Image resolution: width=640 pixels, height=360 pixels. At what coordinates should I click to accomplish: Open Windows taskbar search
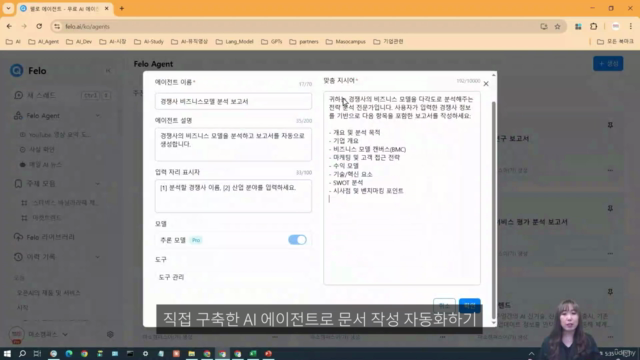pyautogui.click(x=22, y=353)
